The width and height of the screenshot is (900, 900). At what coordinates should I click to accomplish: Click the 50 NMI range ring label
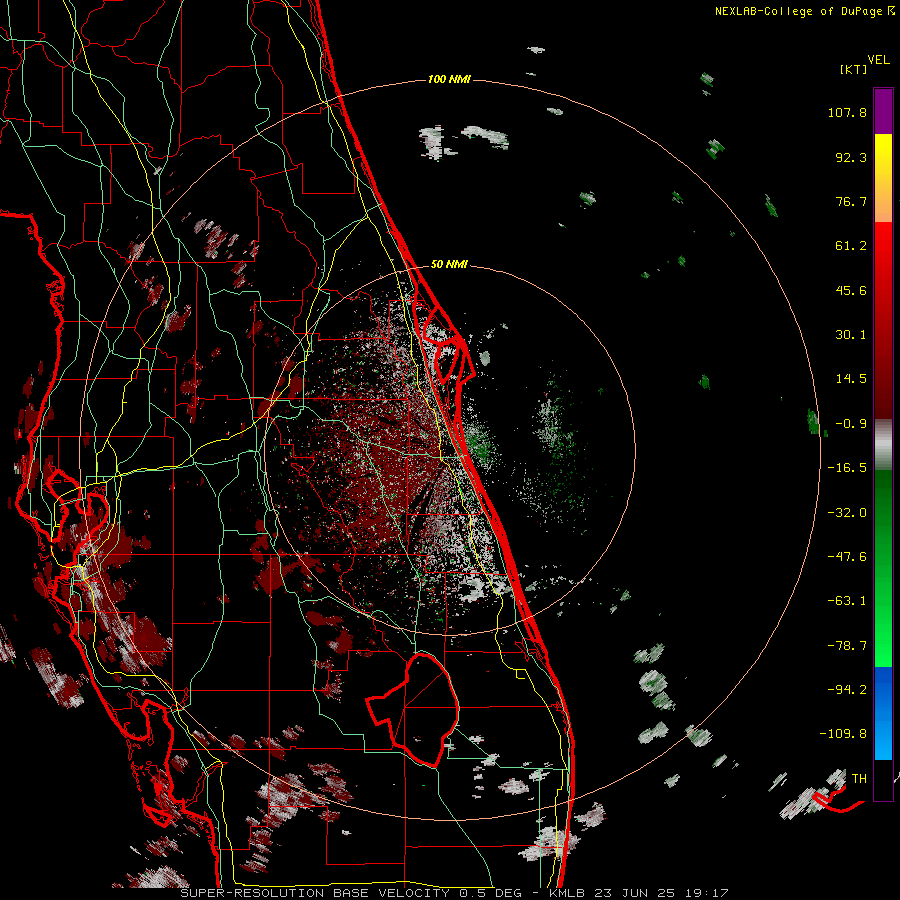pos(449,264)
